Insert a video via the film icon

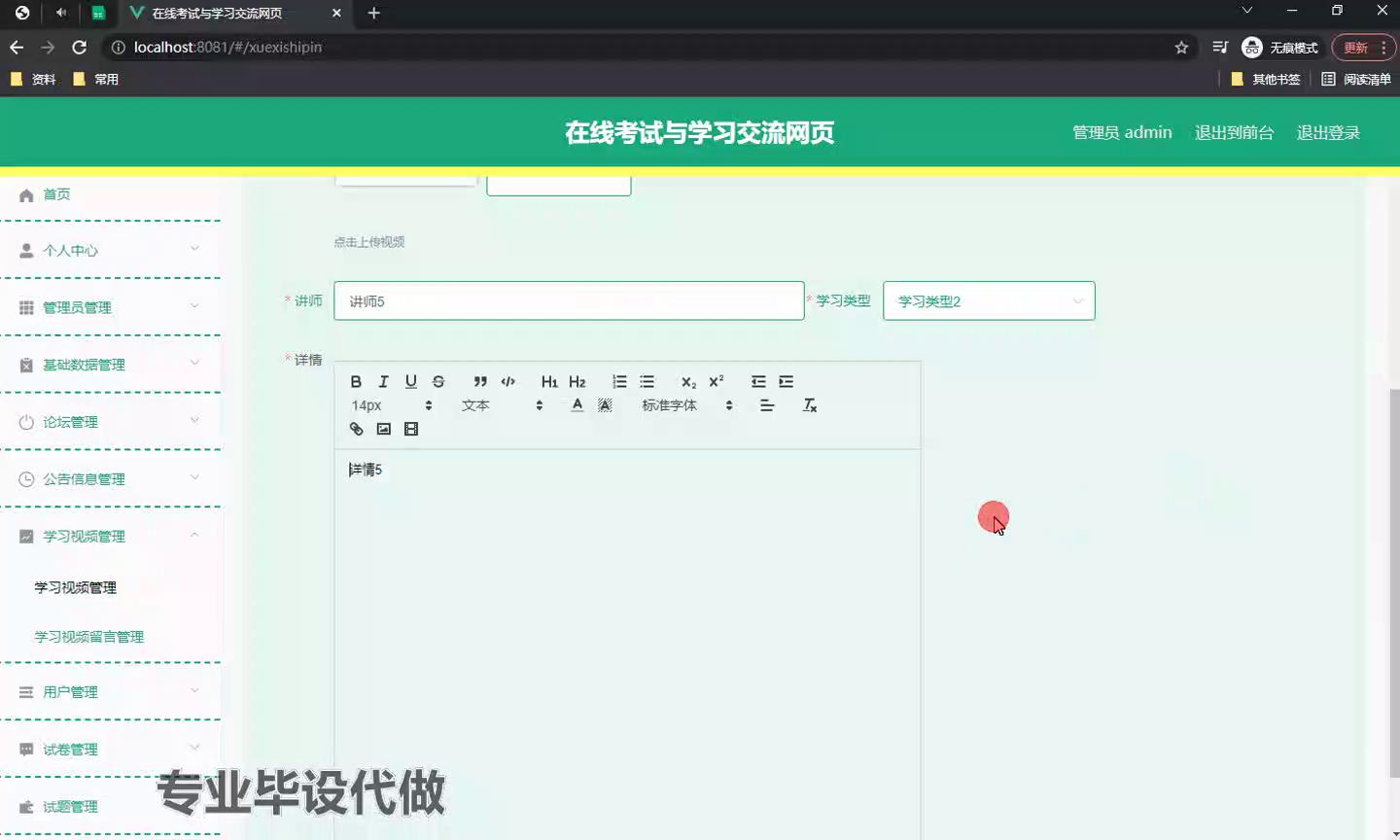[411, 429]
